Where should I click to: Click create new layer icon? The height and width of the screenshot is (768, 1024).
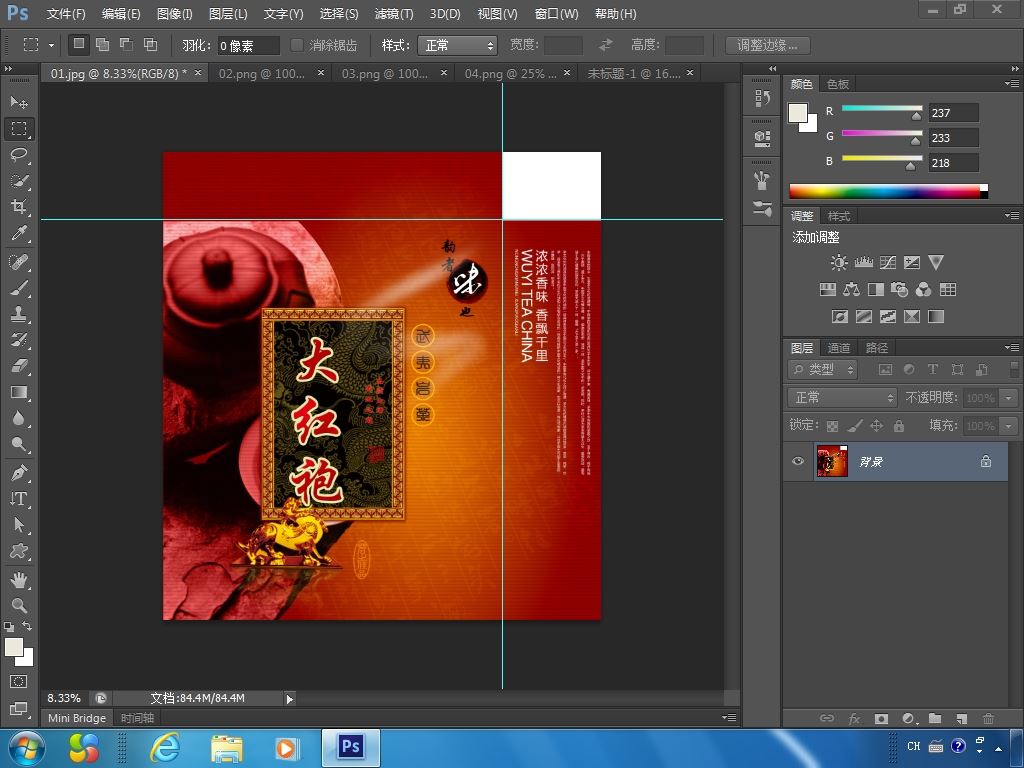961,718
